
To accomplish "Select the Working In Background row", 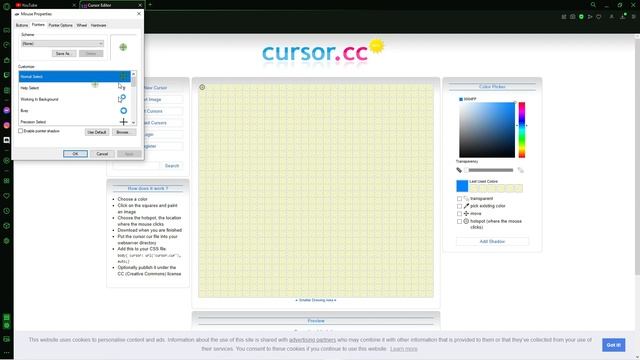I will 75,99.
